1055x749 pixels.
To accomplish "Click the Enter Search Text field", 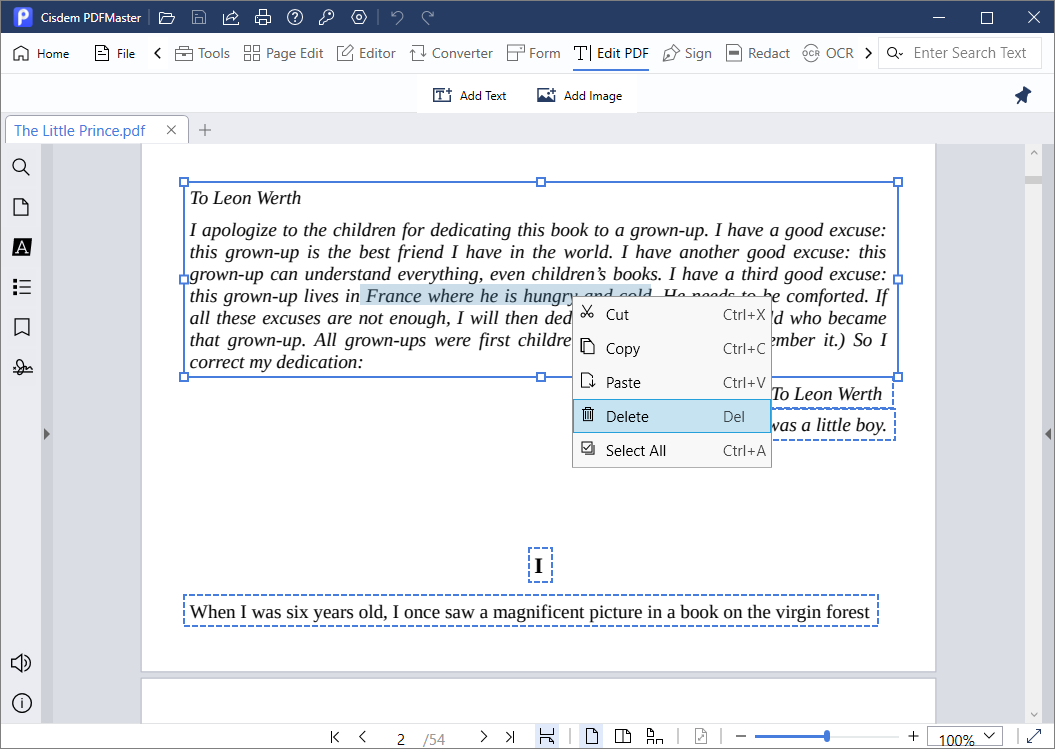I will pyautogui.click(x=970, y=53).
